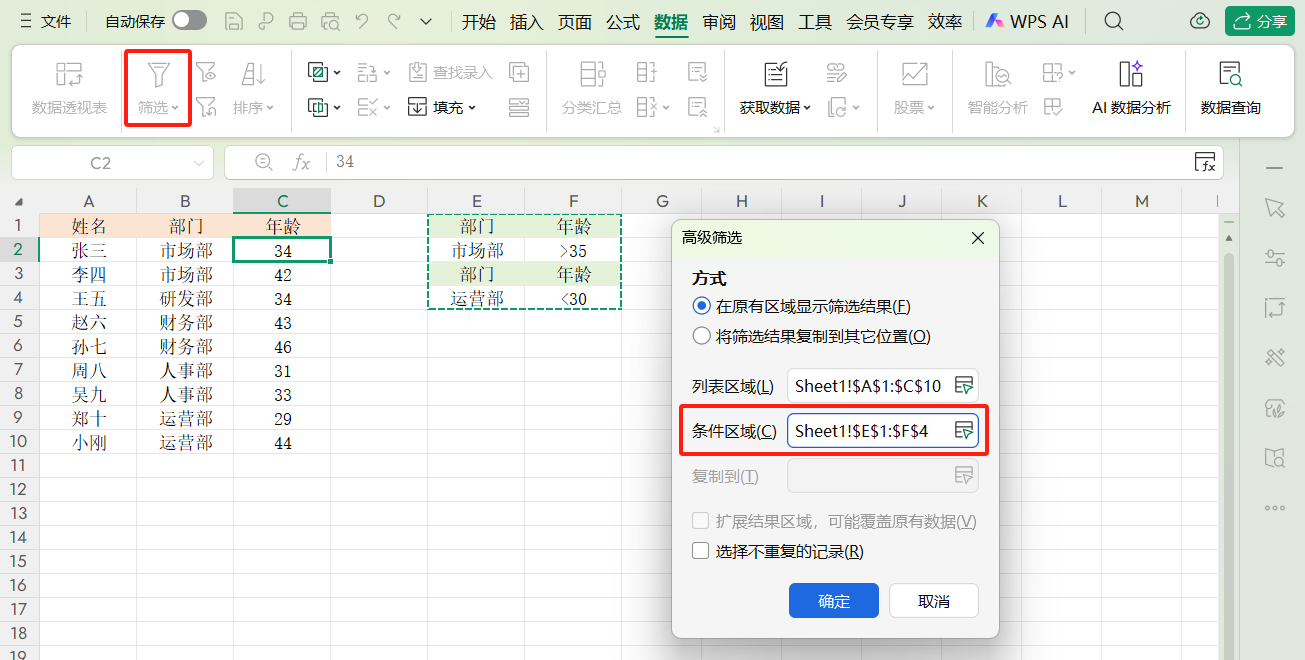
Task: Open the 视图 ribbon tab
Action: coord(766,21)
